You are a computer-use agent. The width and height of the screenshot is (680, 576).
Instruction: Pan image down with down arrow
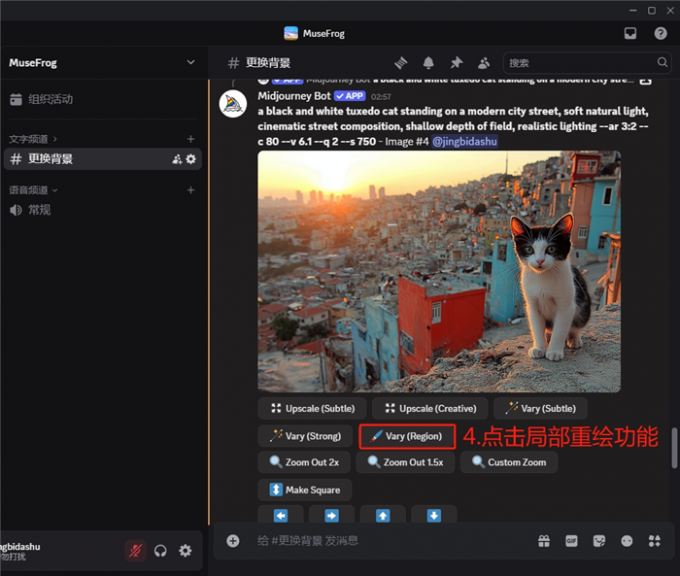[x=434, y=515]
